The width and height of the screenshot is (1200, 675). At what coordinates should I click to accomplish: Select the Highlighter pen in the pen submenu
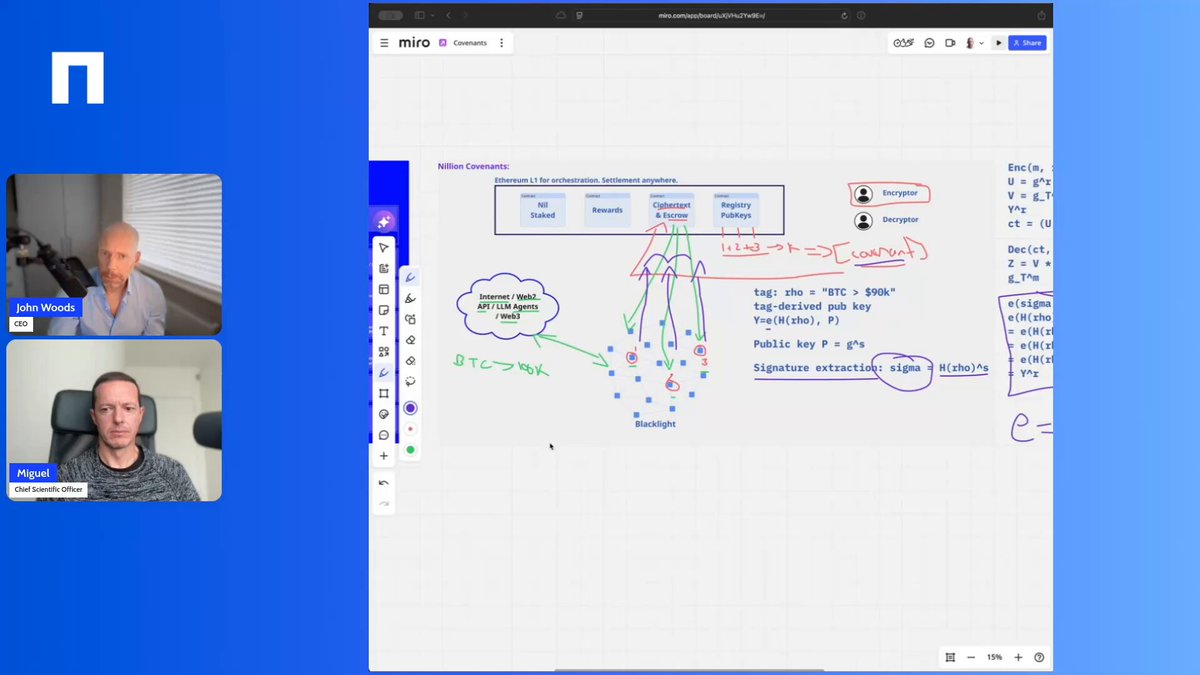click(410, 298)
